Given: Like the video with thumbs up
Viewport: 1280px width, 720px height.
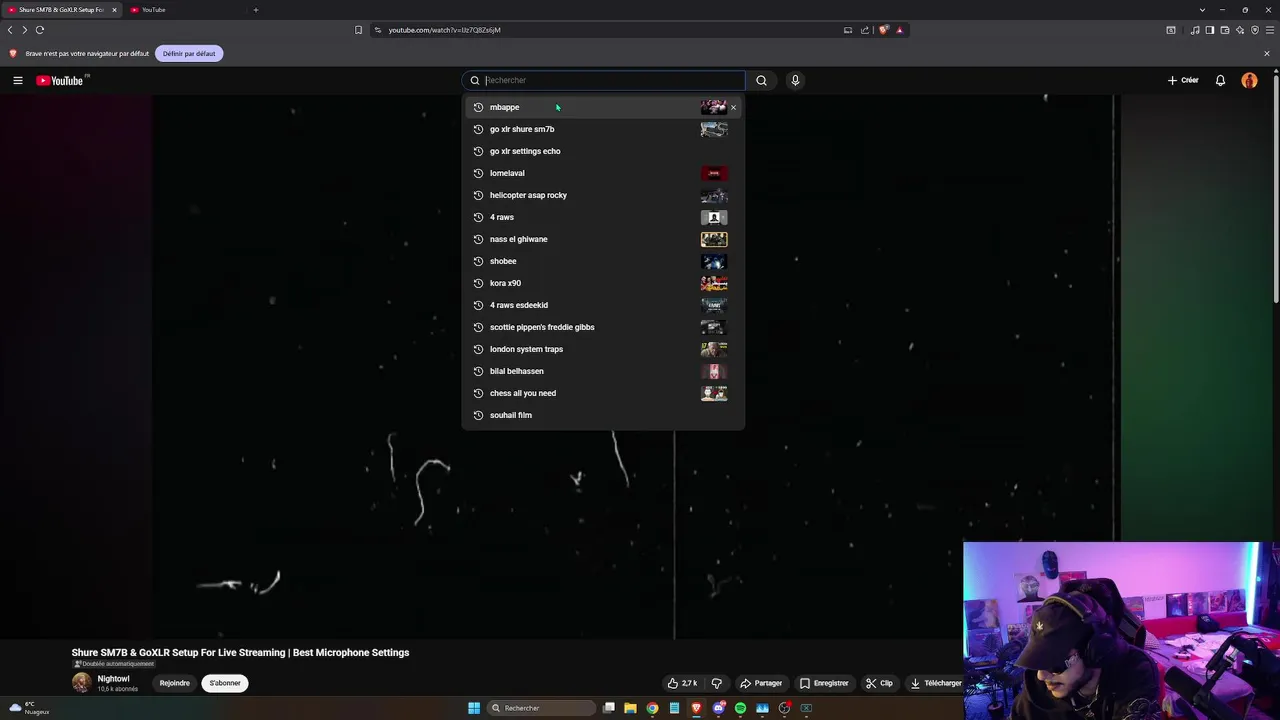Looking at the screenshot, I should pyautogui.click(x=683, y=683).
